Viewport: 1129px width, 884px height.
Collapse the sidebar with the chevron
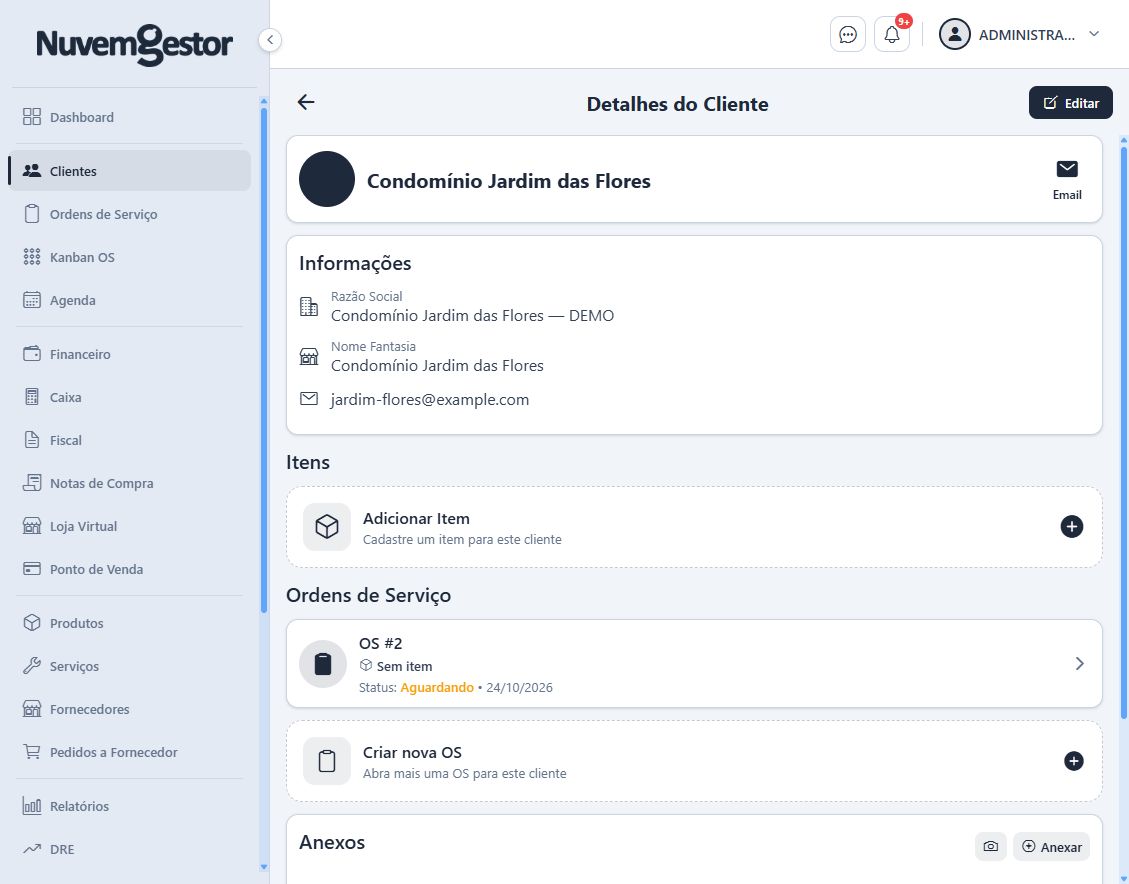269,40
